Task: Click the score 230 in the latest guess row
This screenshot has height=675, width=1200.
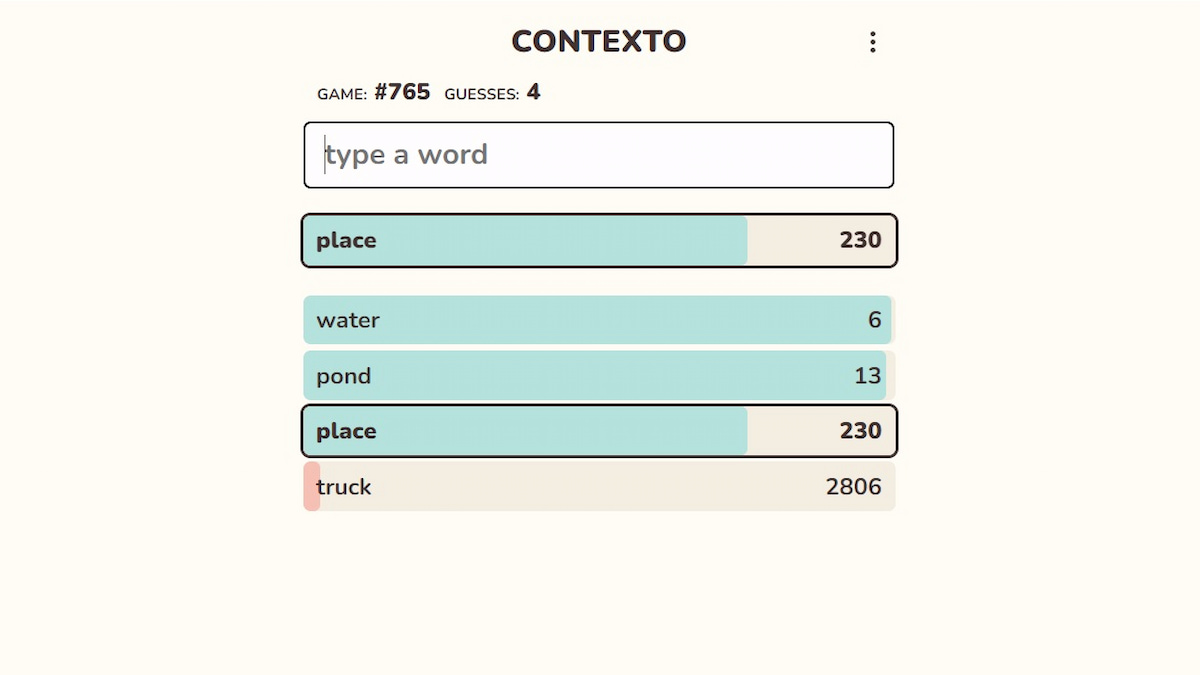Action: coord(860,240)
